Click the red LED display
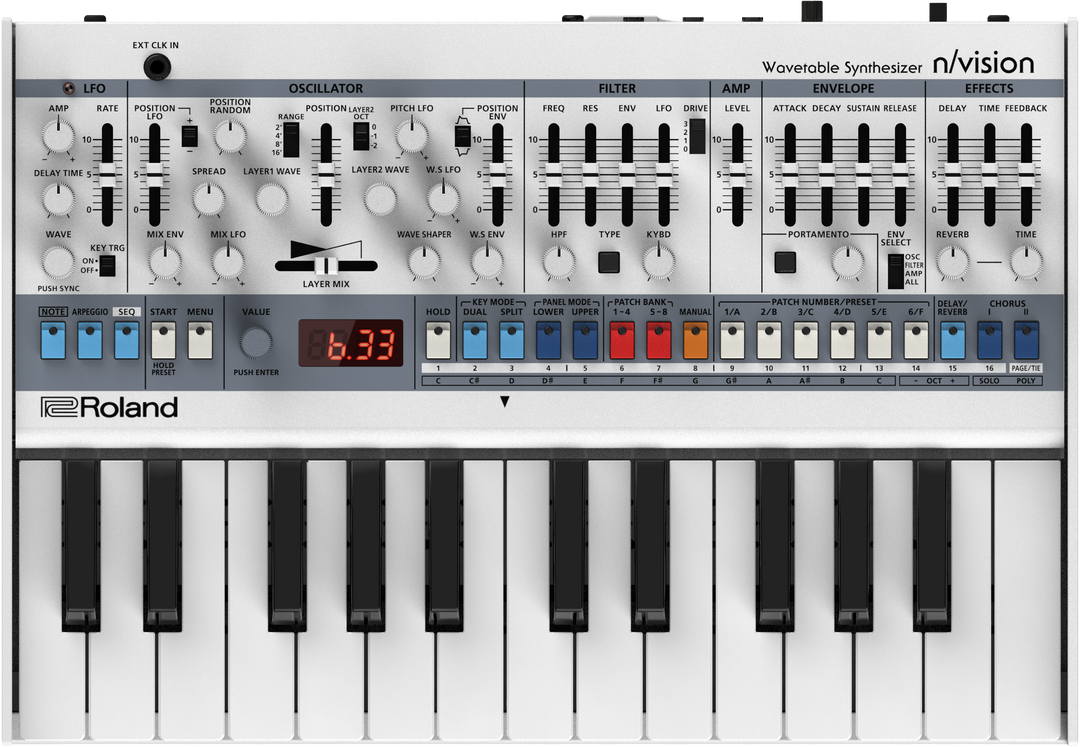This screenshot has height=747, width=1080. tap(351, 343)
